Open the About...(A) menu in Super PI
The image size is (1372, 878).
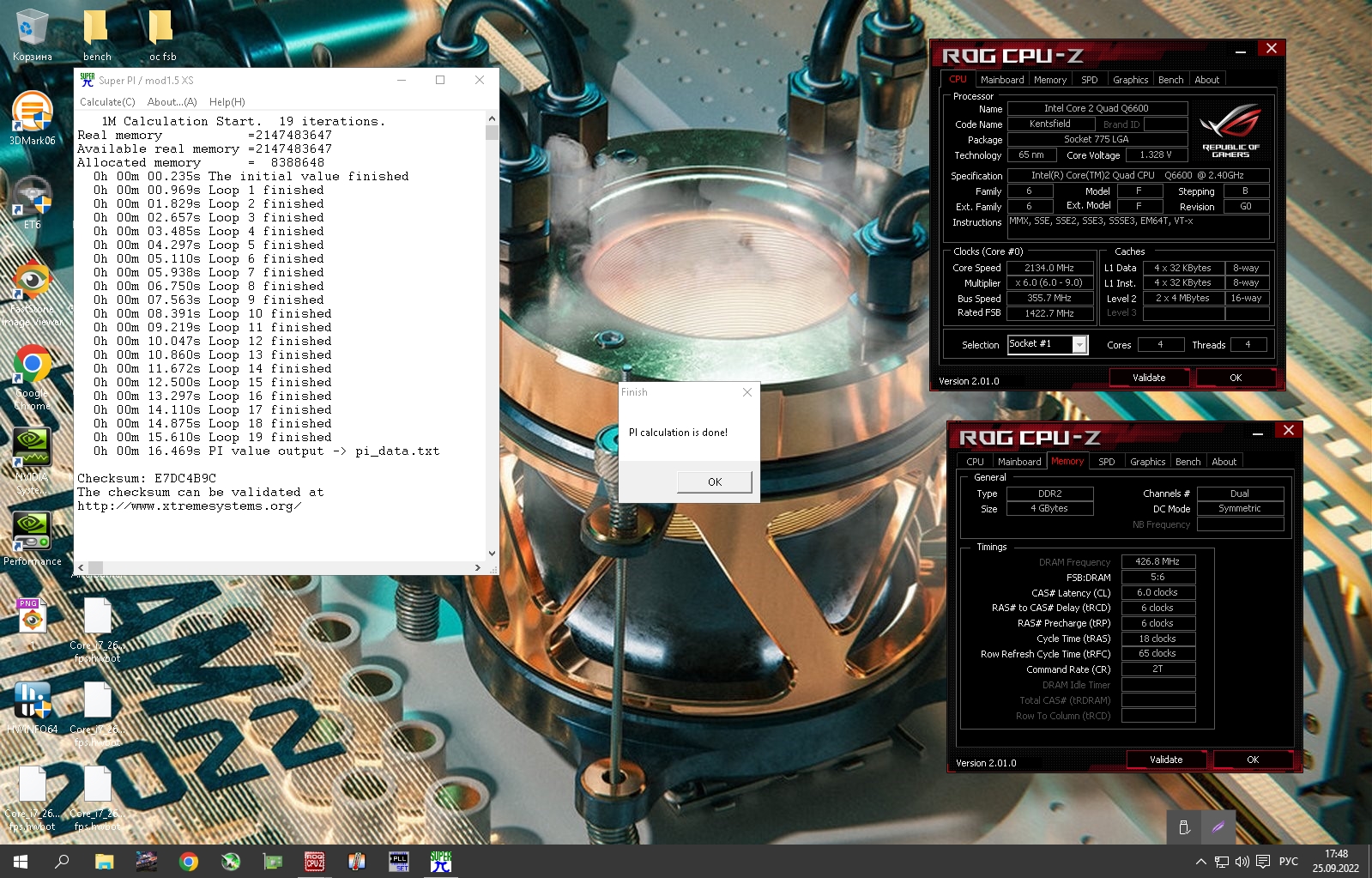(172, 102)
